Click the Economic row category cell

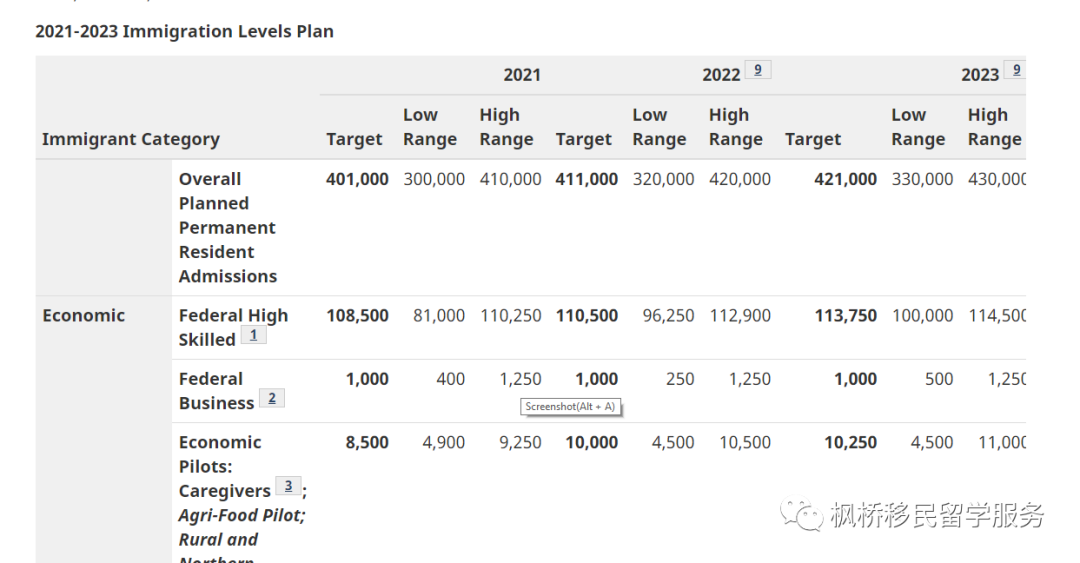pyautogui.click(x=84, y=315)
